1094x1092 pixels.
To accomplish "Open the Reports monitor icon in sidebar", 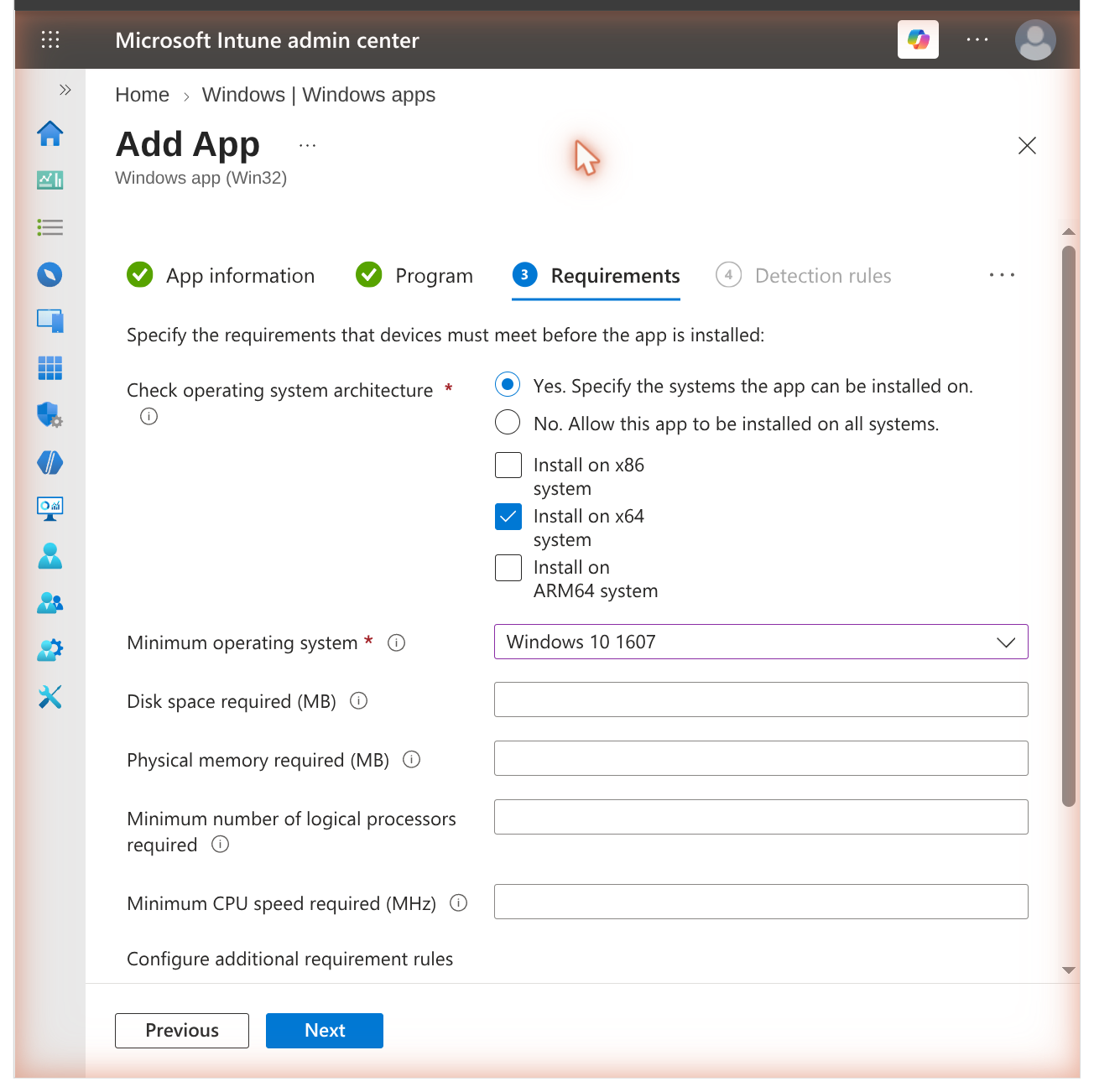I will [50, 508].
